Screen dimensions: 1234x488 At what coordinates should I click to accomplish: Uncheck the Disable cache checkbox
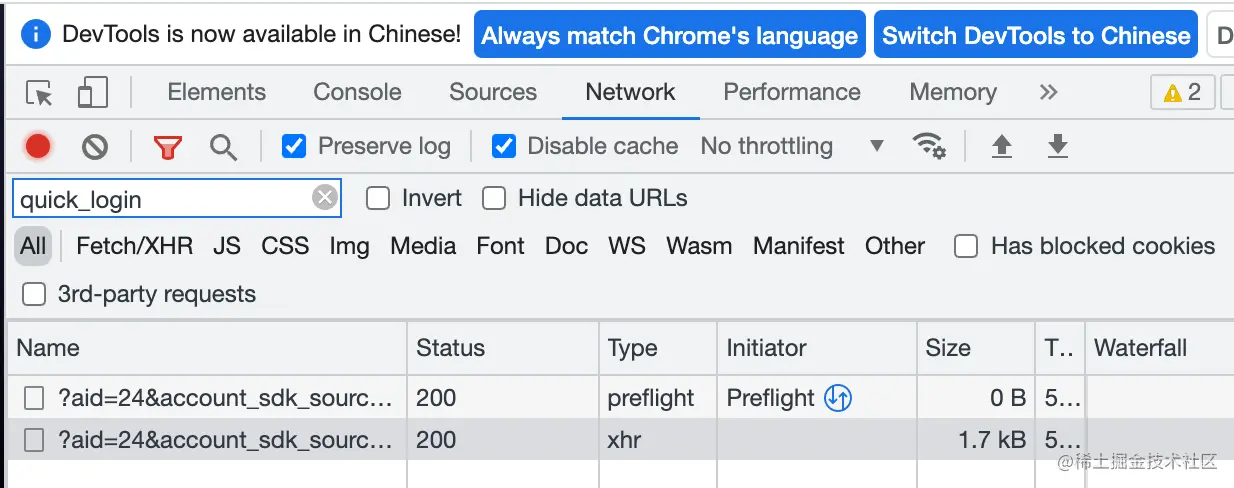tap(504, 146)
